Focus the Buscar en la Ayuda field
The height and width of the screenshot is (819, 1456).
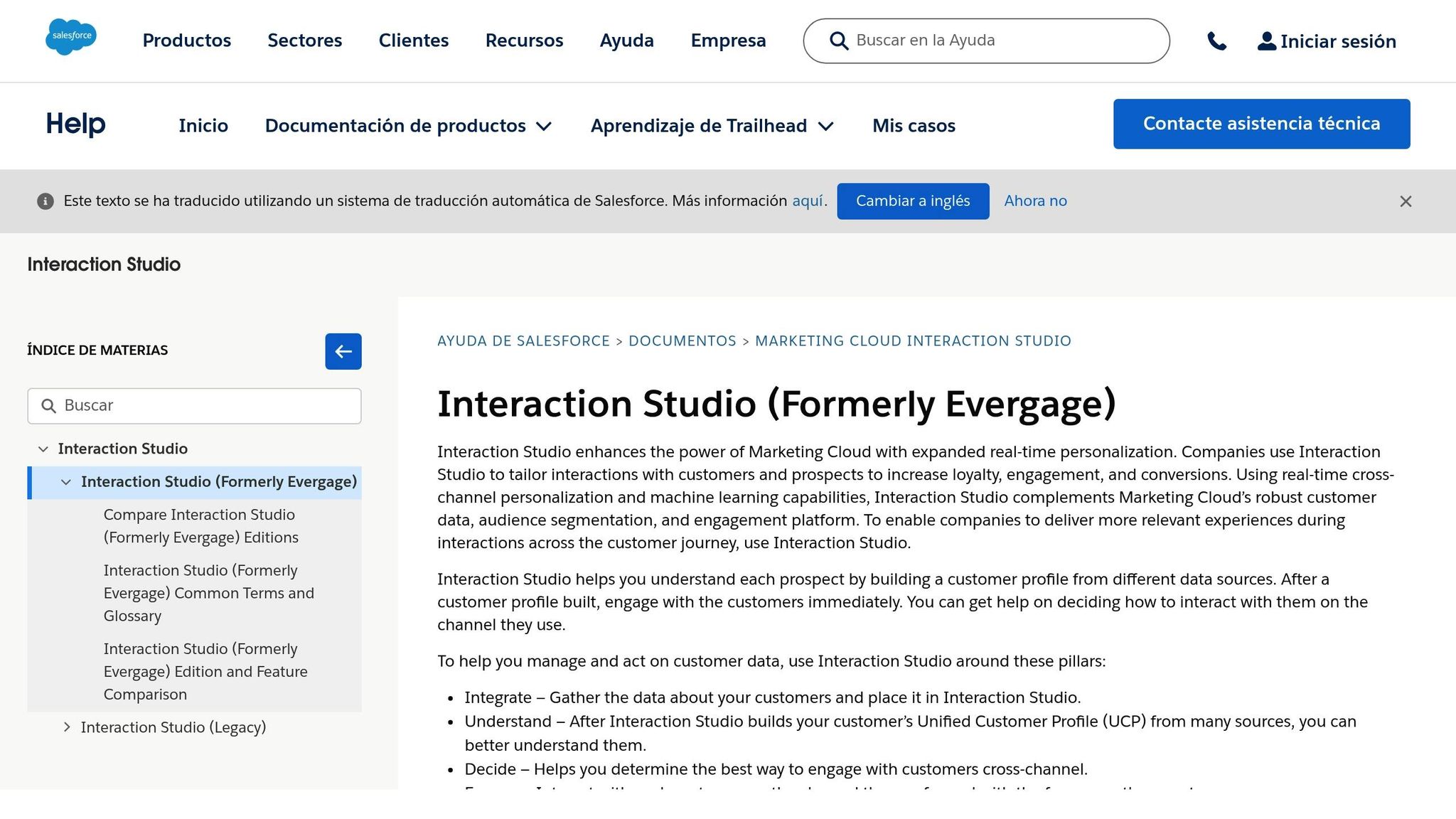[x=986, y=41]
